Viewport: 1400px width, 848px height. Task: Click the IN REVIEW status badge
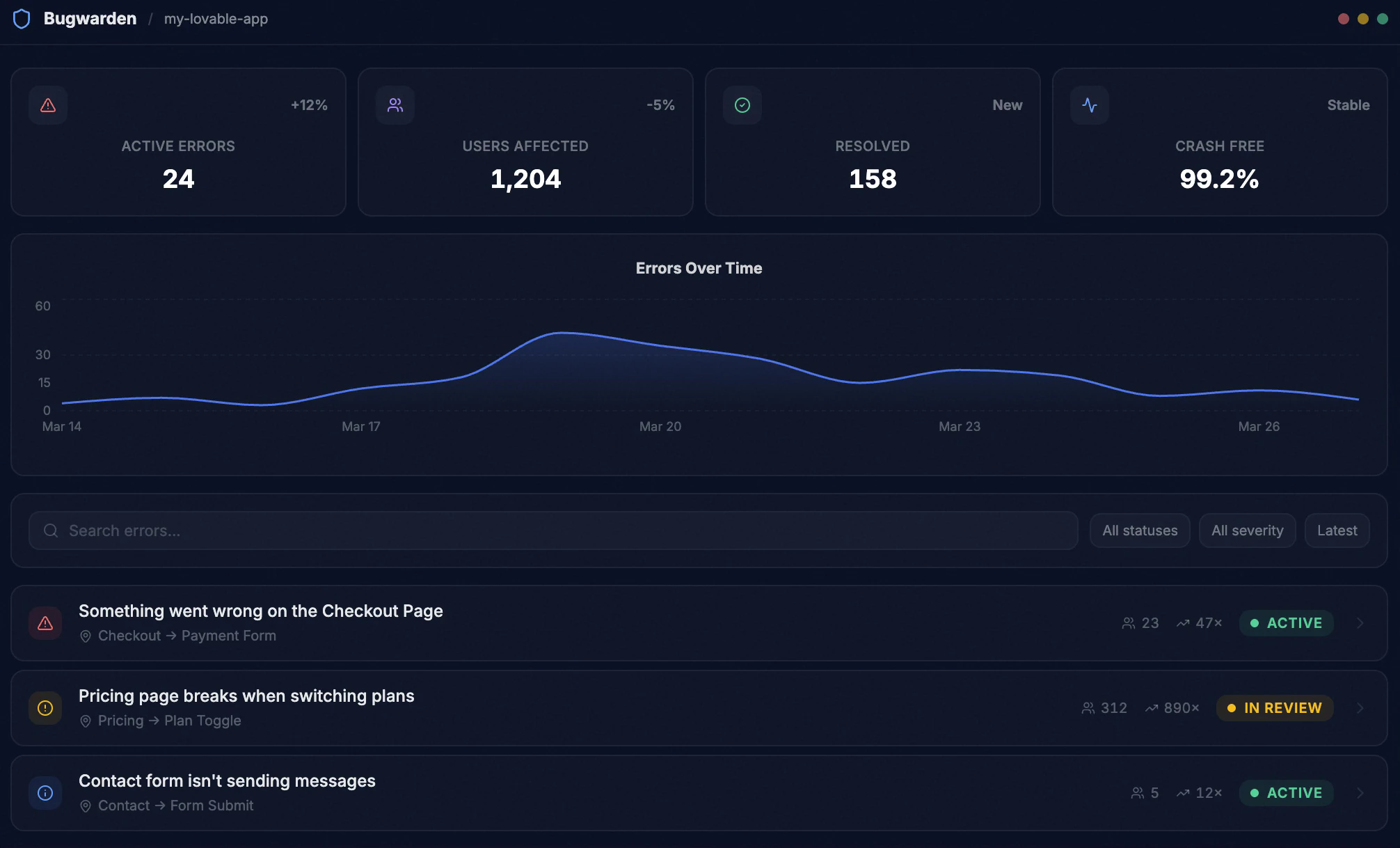point(1275,708)
